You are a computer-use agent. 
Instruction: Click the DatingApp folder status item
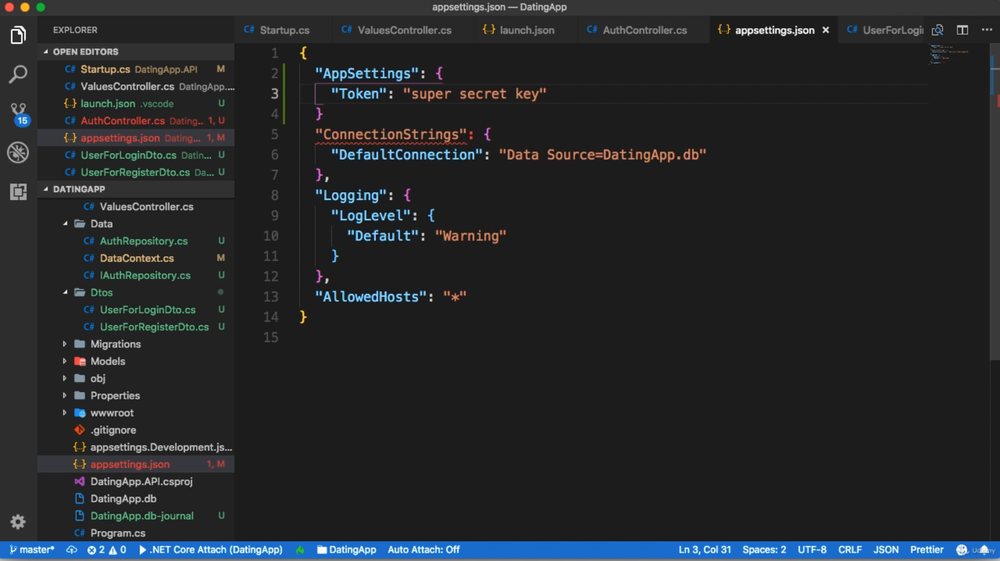click(x=346, y=550)
